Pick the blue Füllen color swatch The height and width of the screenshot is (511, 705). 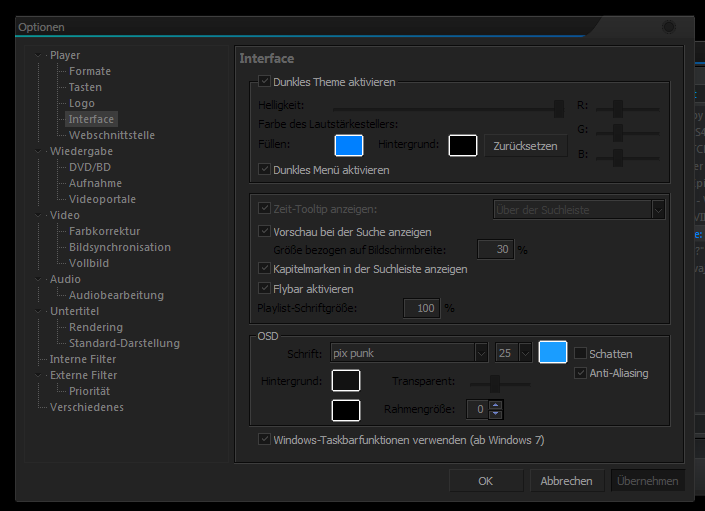pos(349,146)
